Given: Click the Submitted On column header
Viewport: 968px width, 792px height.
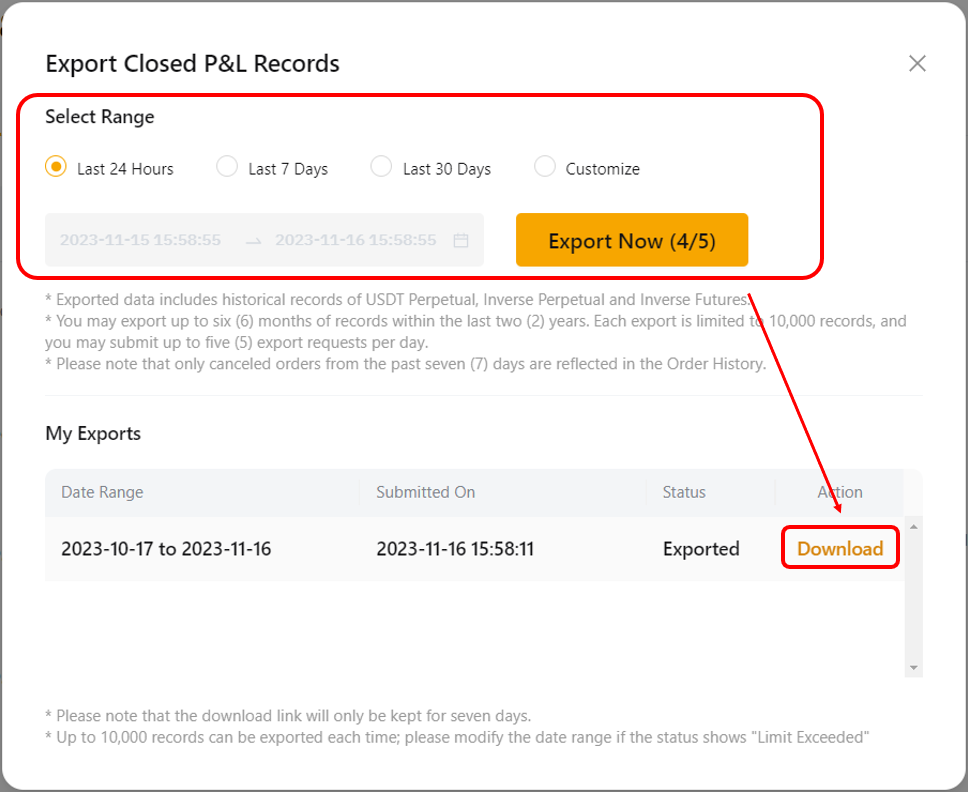Looking at the screenshot, I should click(425, 492).
